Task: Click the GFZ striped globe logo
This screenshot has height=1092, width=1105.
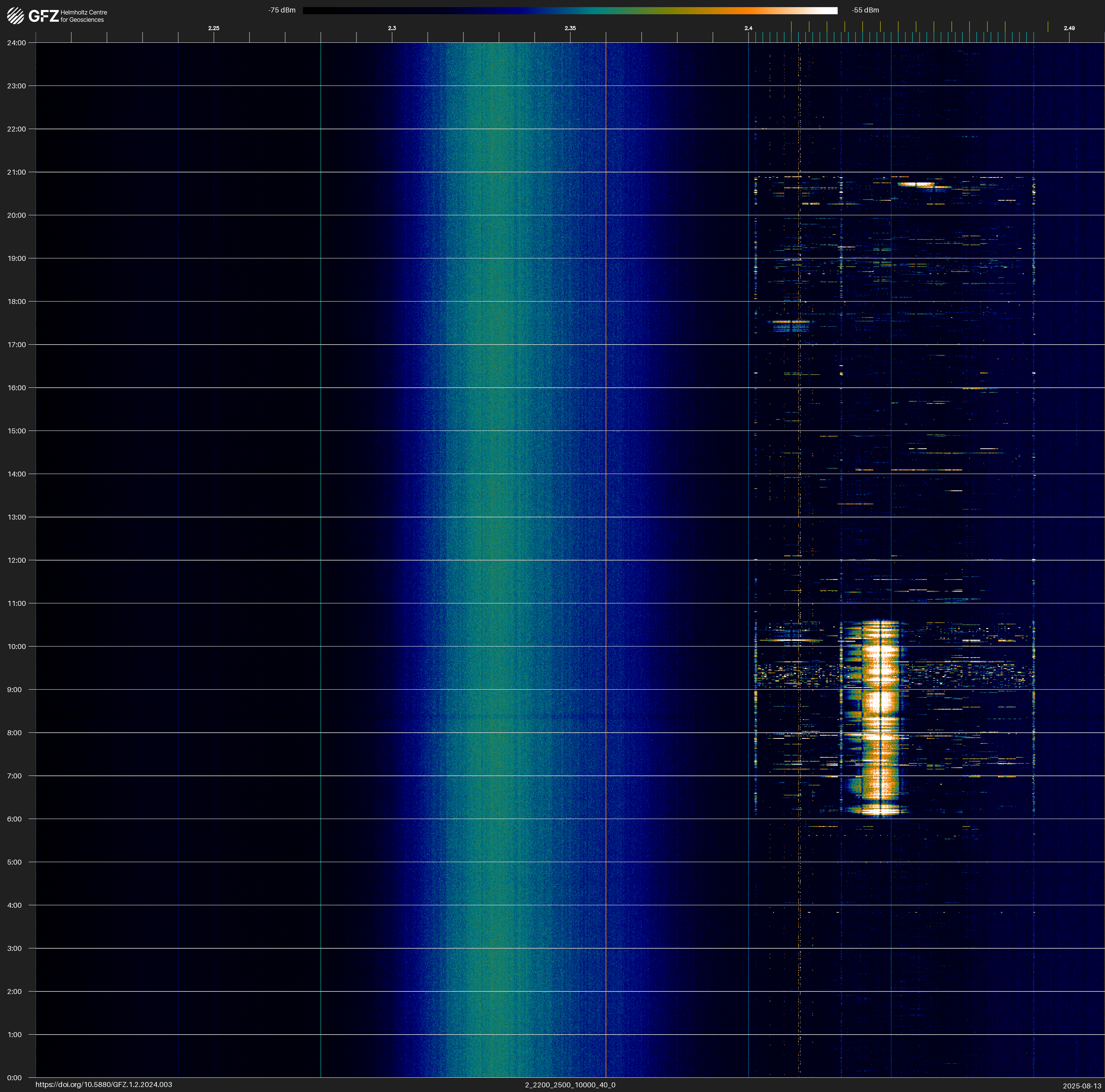Action: pos(15,15)
